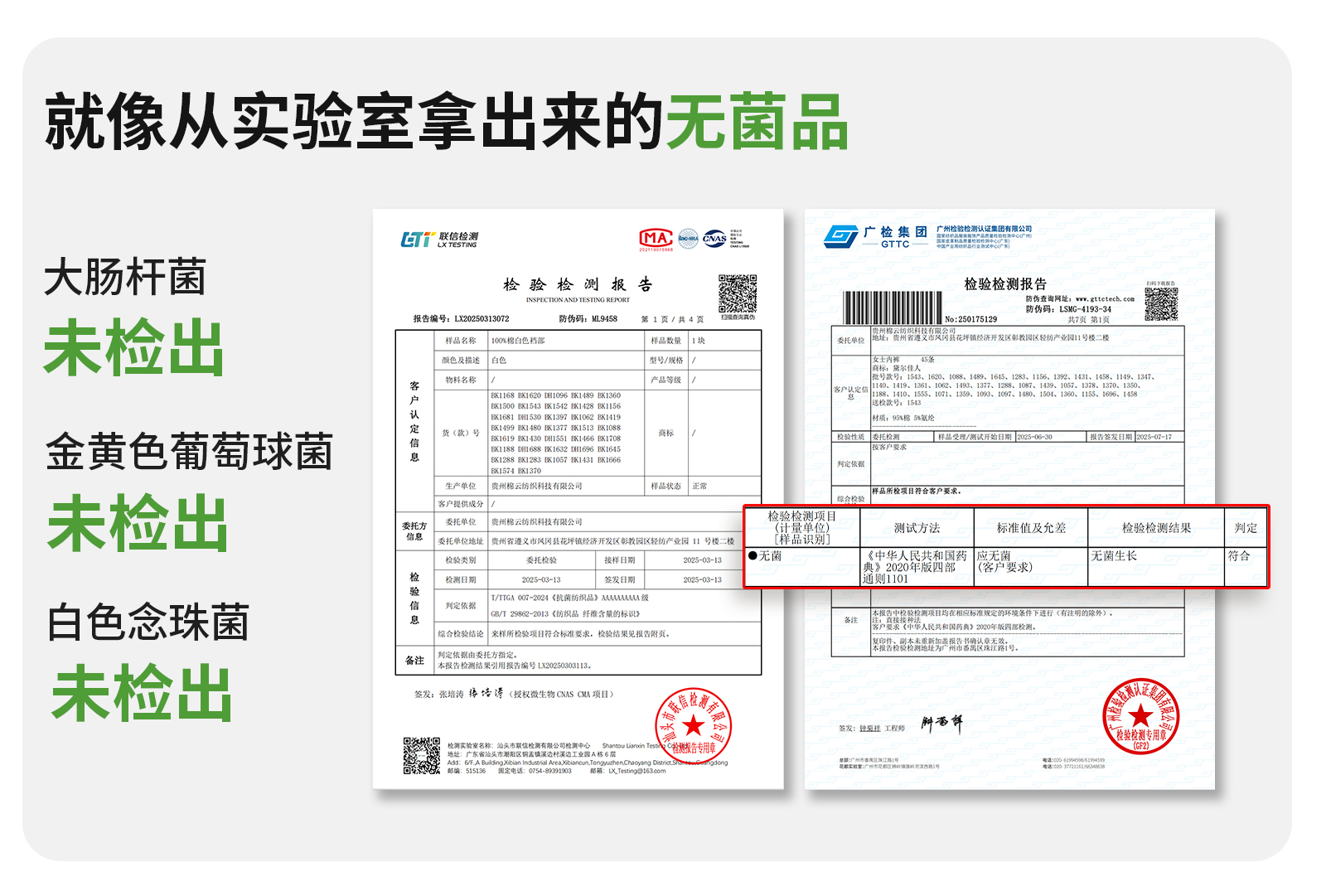Click the date 2025-06-30 on the GTTC report
1326x896 pixels.
pos(1034,437)
